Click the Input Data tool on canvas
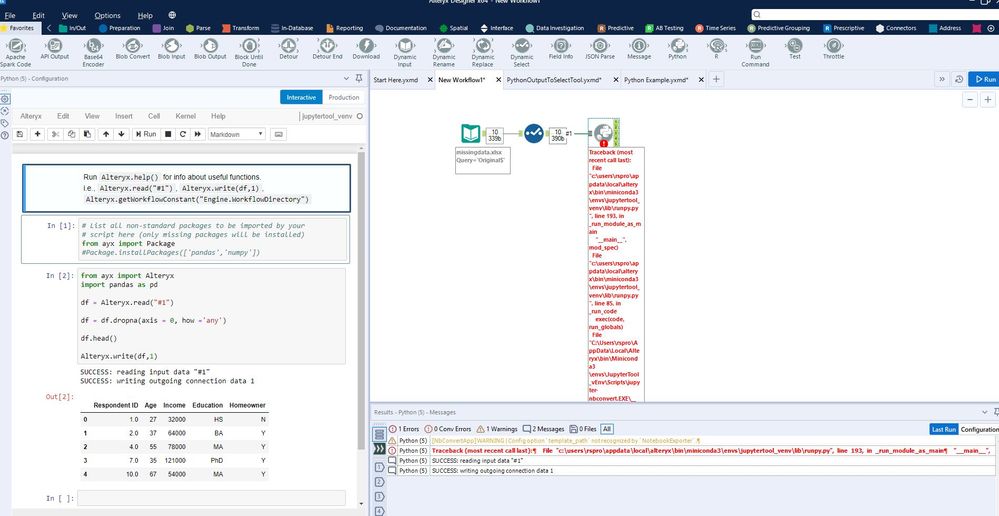The image size is (999, 516). click(x=470, y=134)
